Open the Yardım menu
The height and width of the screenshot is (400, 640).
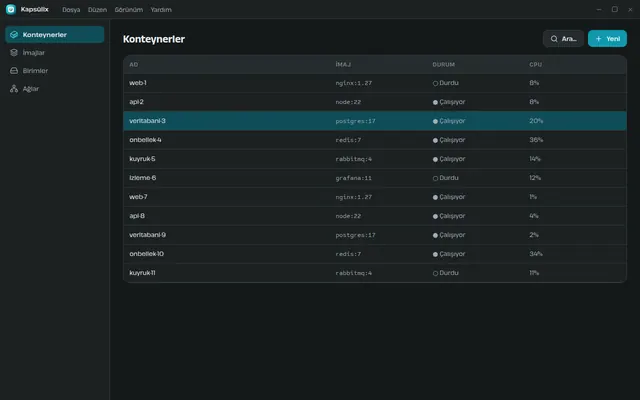click(161, 9)
